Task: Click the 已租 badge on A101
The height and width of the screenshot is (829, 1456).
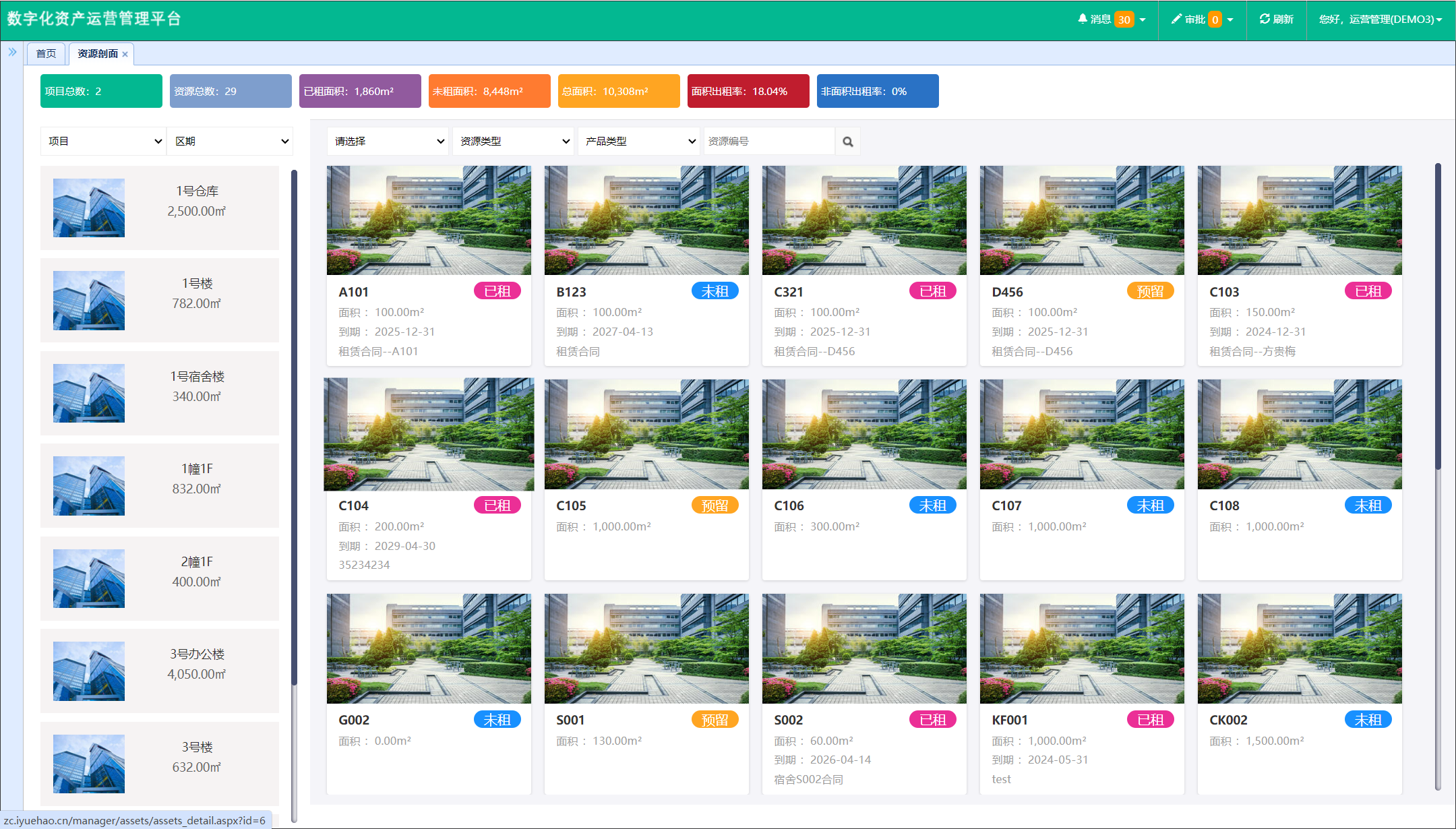Action: 497,291
